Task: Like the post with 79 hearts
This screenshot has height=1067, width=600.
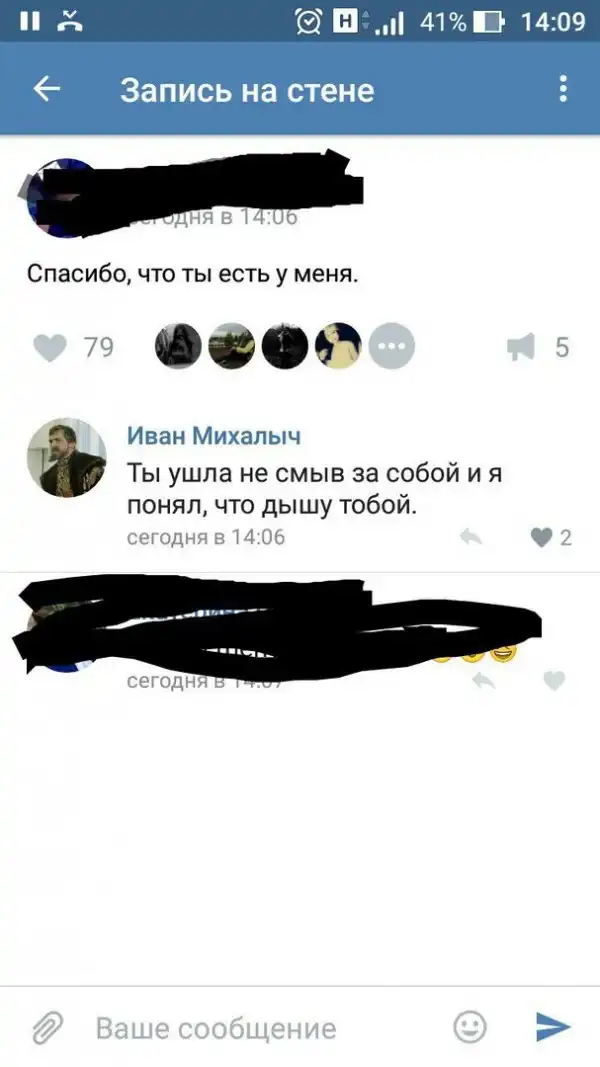Action: (50, 348)
